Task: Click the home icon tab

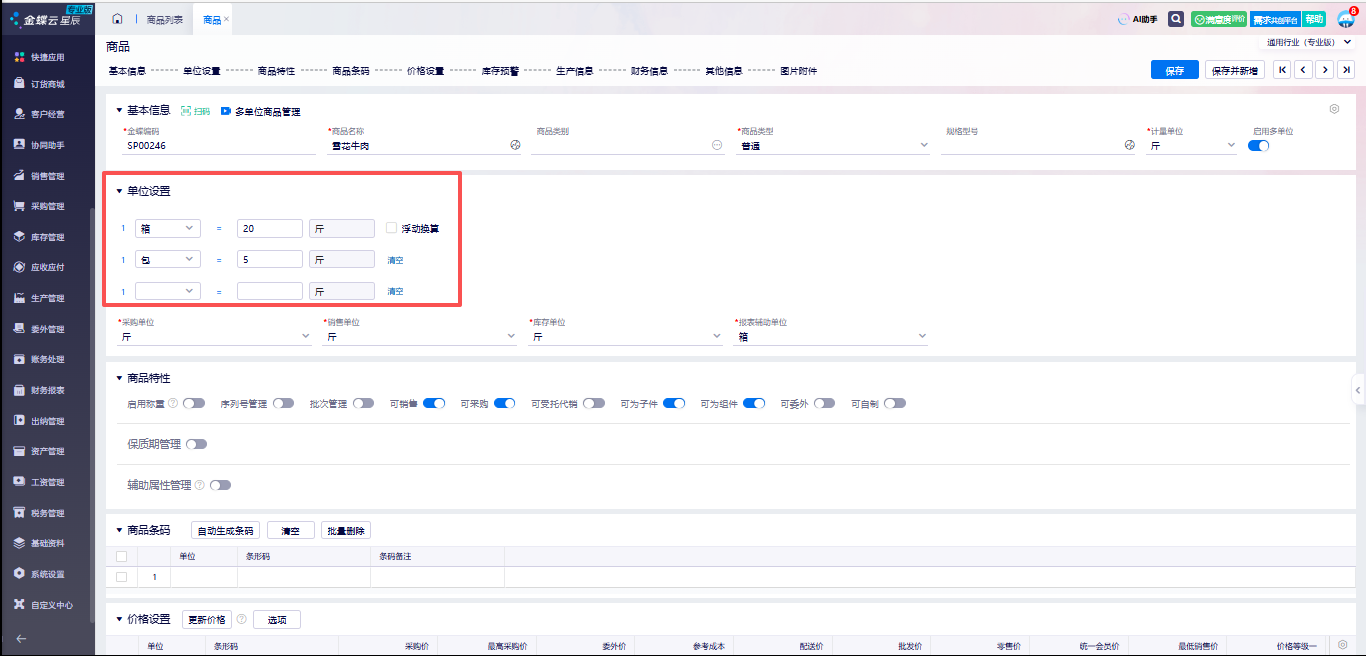Action: pos(118,19)
